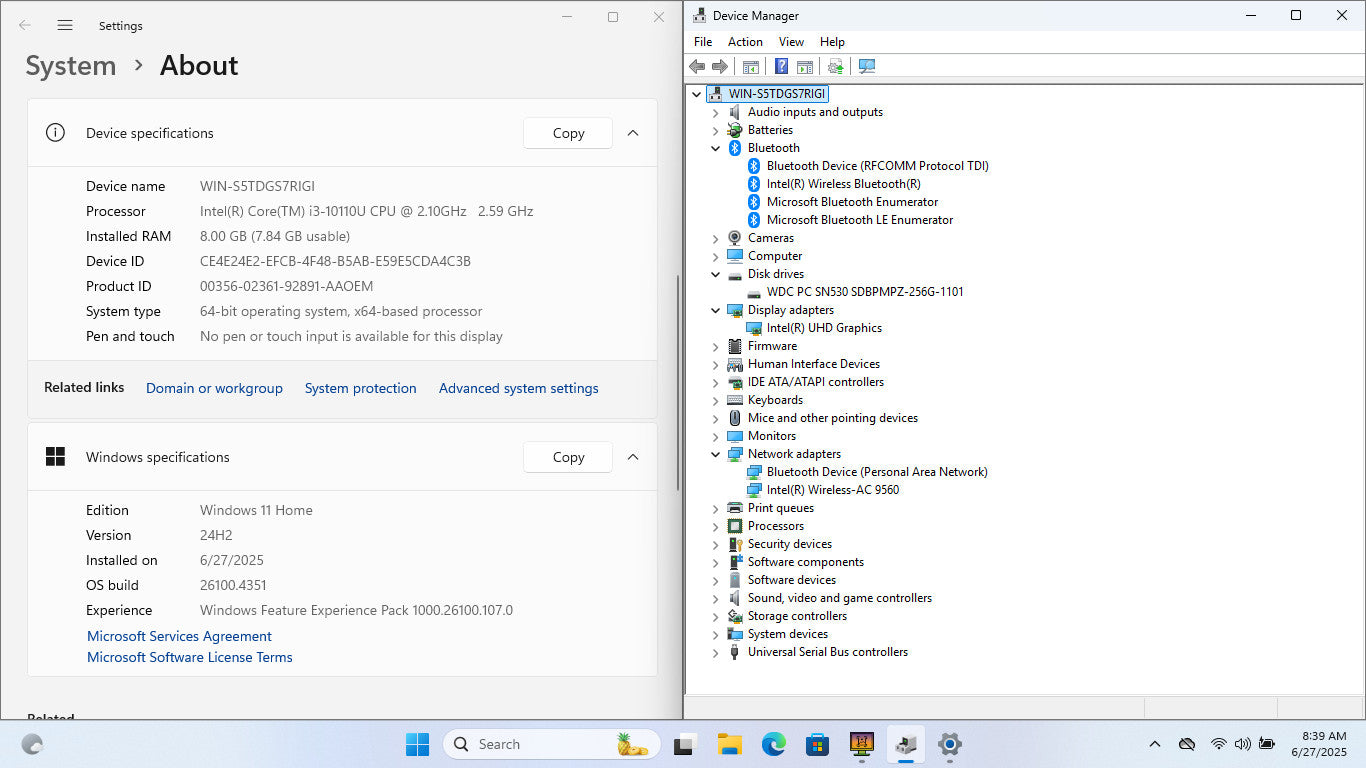Select the IDE ATA/ATAPI controllers row

coord(815,382)
